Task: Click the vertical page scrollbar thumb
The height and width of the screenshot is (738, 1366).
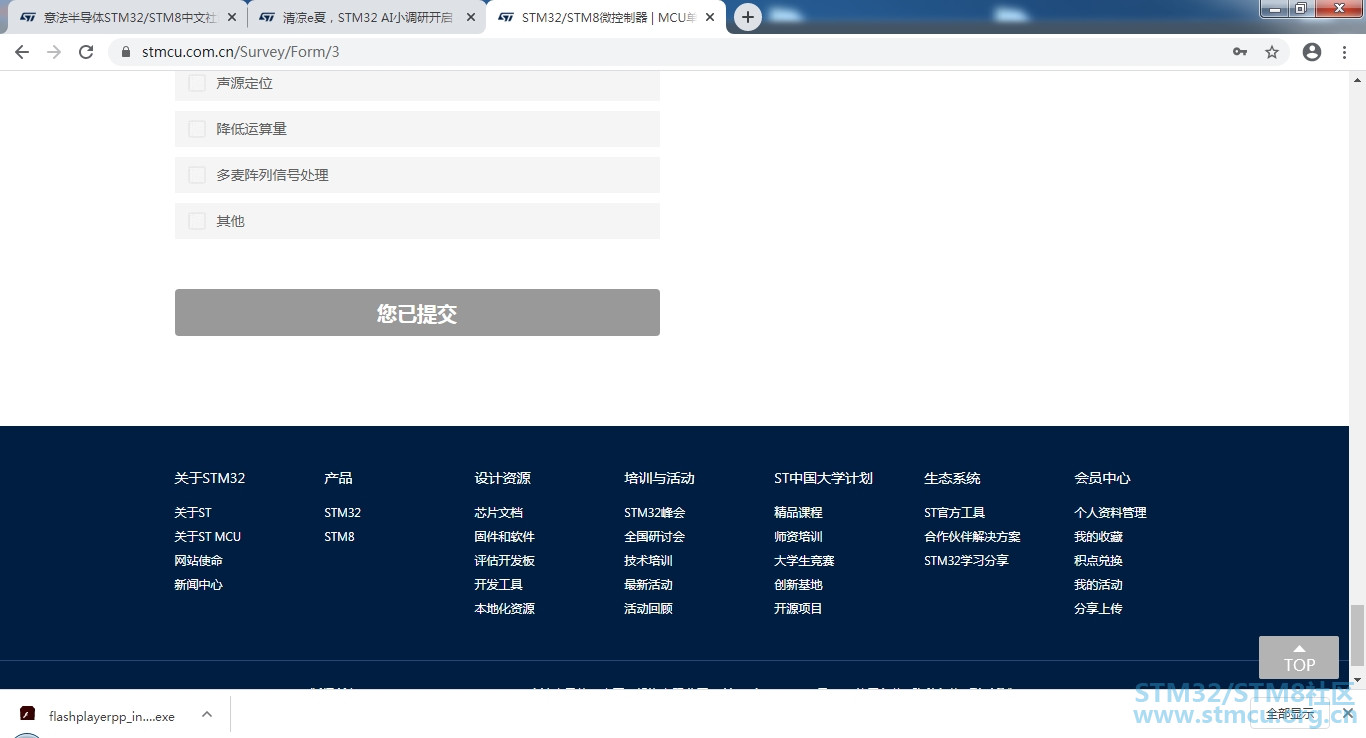Action: (1357, 635)
